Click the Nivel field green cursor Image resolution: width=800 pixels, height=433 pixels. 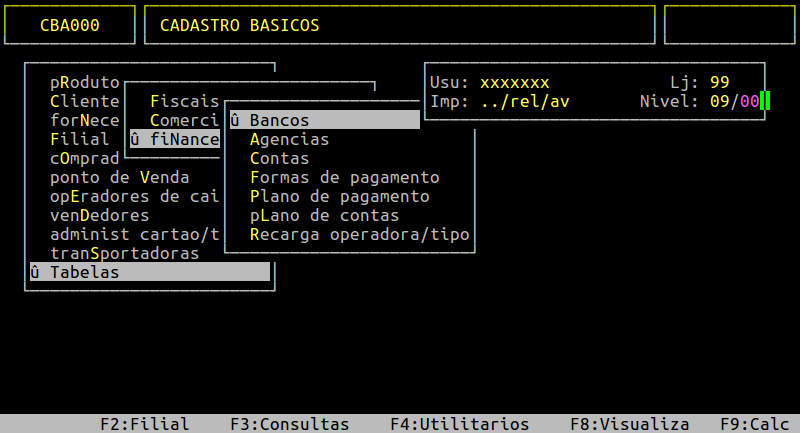(x=765, y=101)
